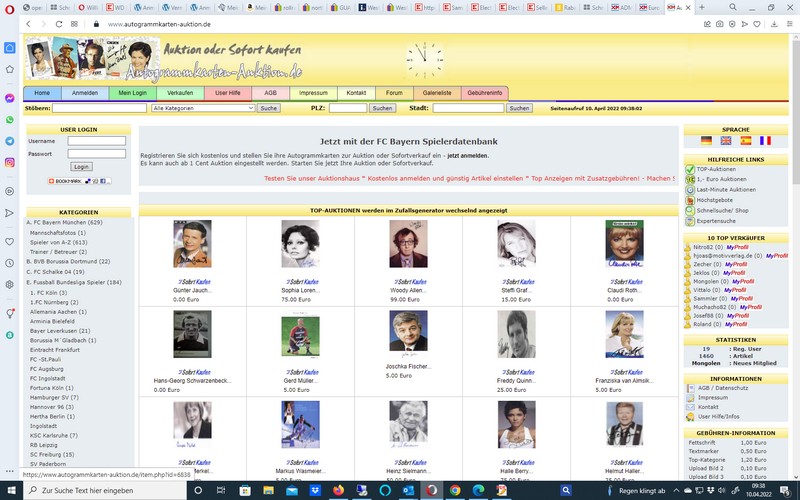Open the User Hilfe tab
Image resolution: width=800 pixels, height=500 pixels.
[228, 93]
